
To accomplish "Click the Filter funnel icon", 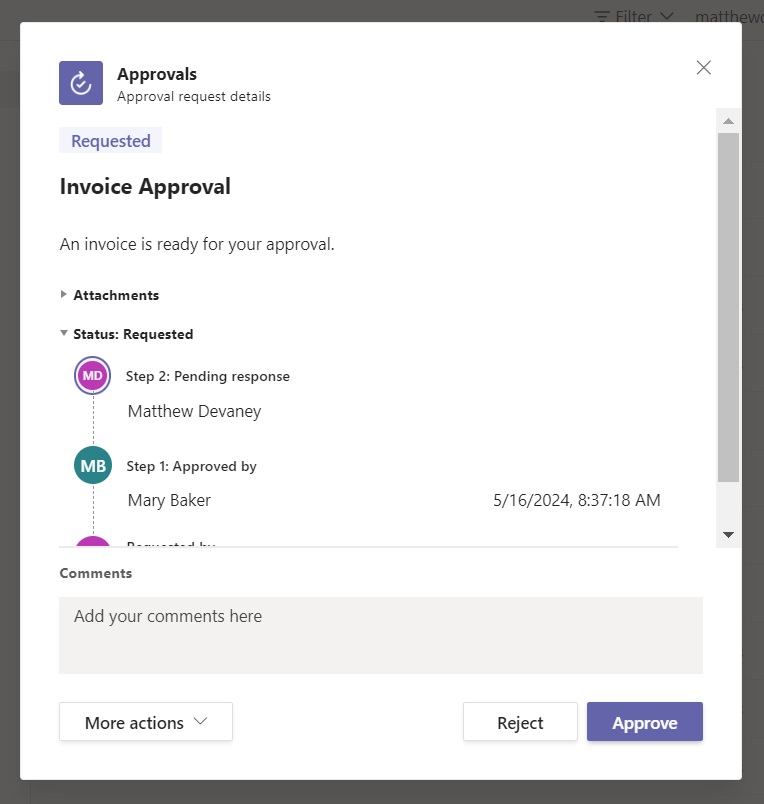I will pos(601,16).
